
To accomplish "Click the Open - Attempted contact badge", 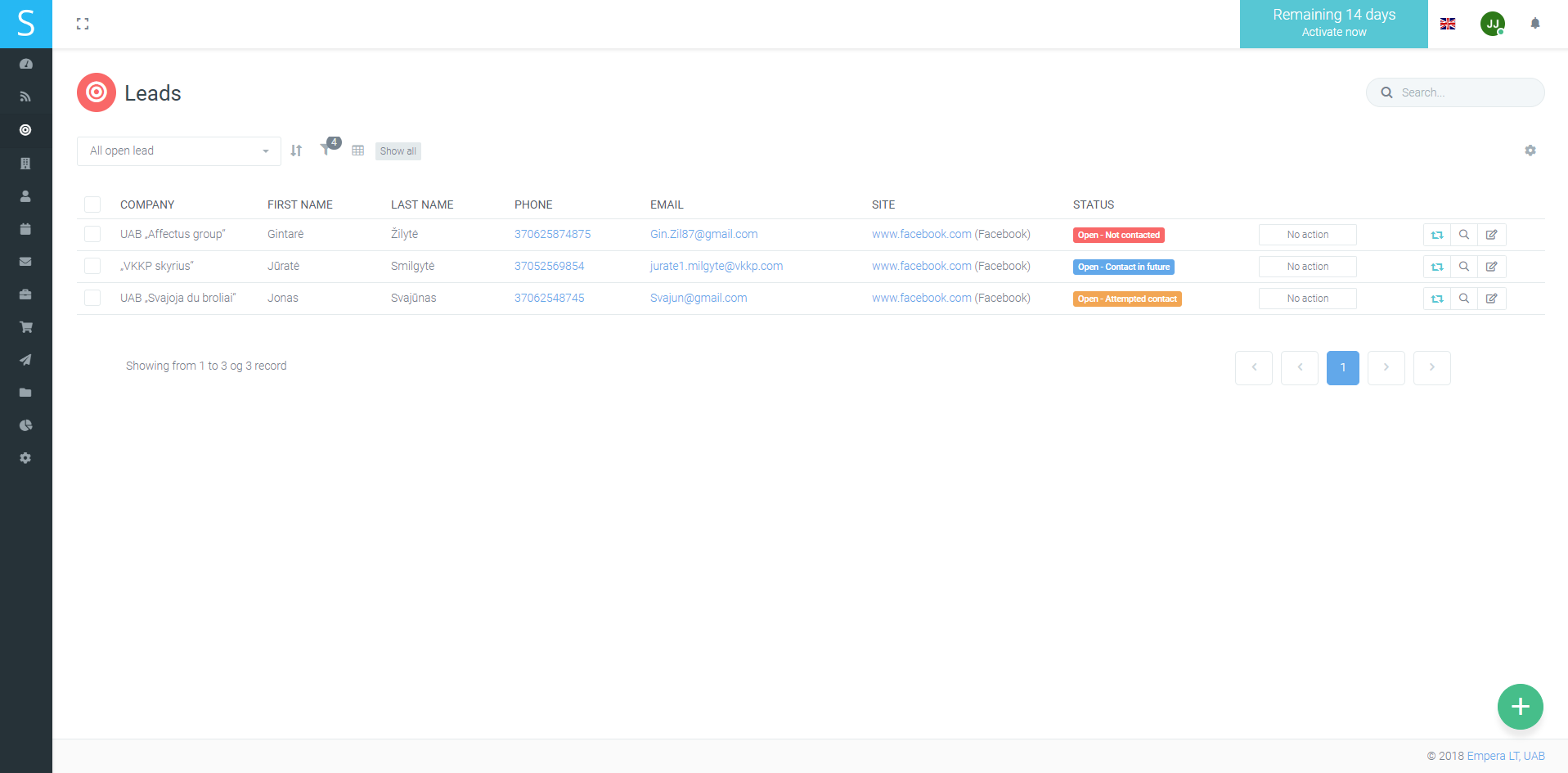I will [x=1127, y=299].
